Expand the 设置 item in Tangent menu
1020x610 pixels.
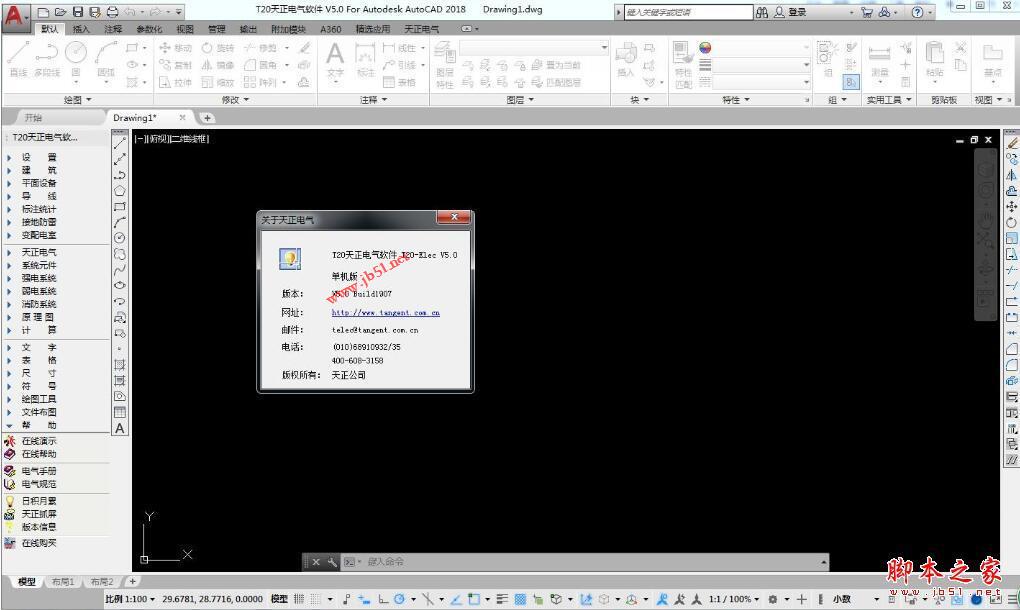[x=39, y=157]
